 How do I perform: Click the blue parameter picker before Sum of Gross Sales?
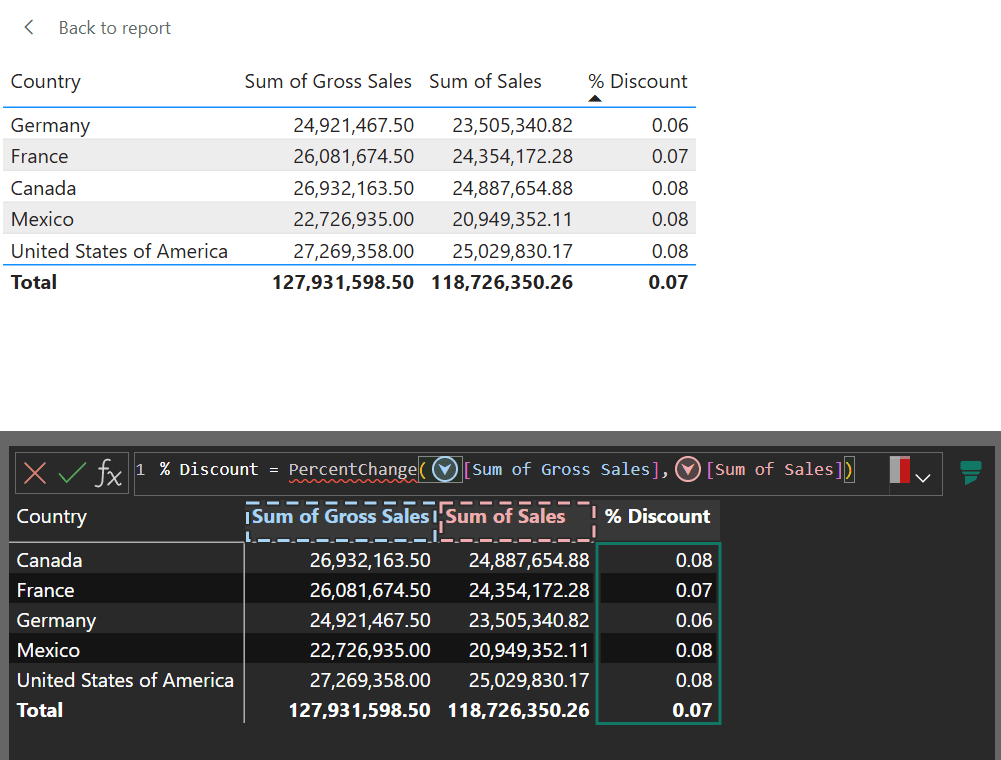(445, 469)
